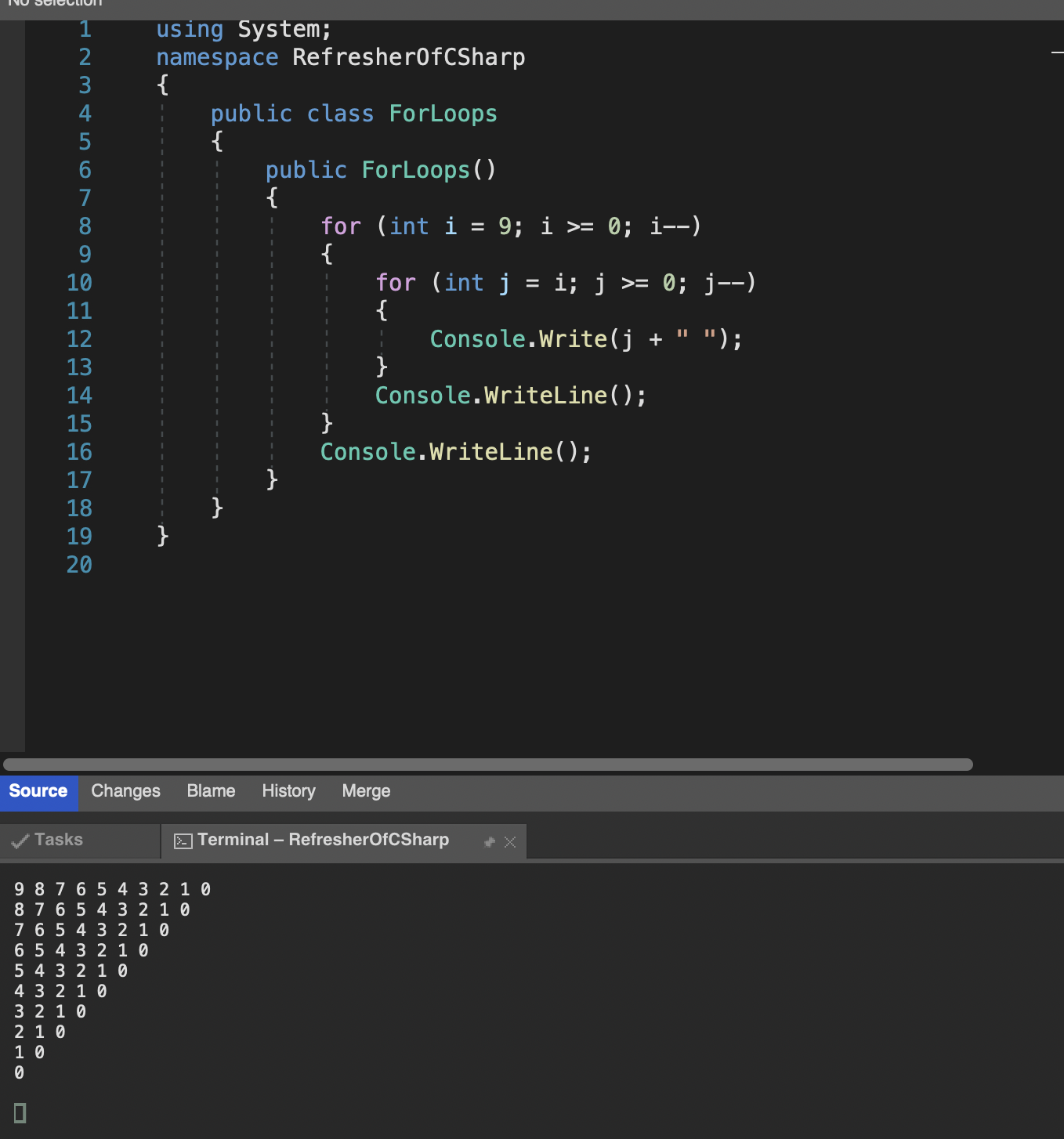The height and width of the screenshot is (1139, 1064).
Task: Close the Terminal – RefresherOfCSharp tab
Action: [510, 841]
